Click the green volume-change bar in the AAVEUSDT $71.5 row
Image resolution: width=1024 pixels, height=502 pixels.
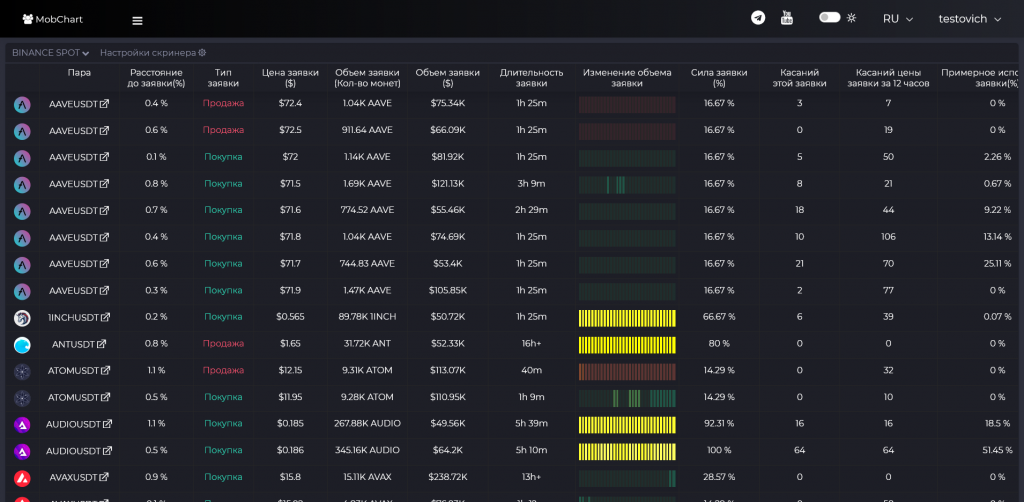[627, 185]
